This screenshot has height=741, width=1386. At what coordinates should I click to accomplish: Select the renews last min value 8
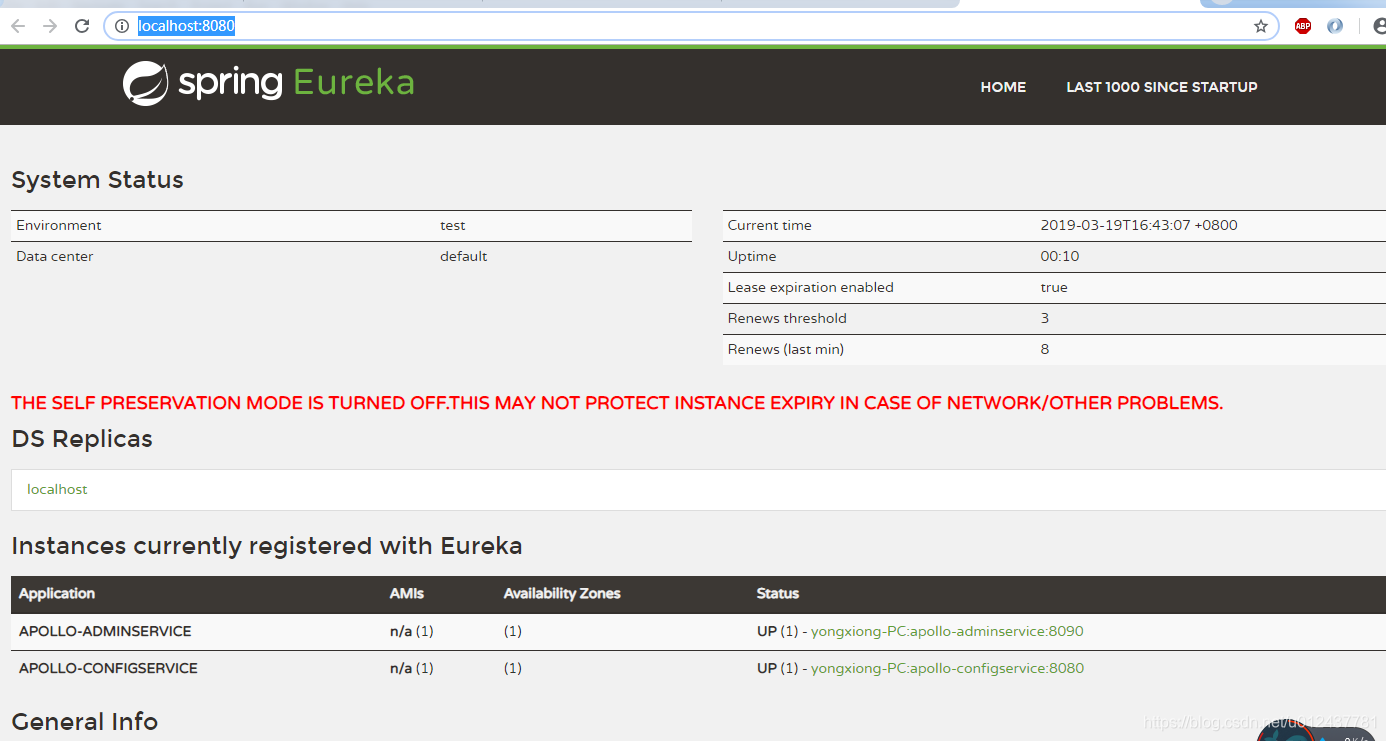tap(1045, 349)
